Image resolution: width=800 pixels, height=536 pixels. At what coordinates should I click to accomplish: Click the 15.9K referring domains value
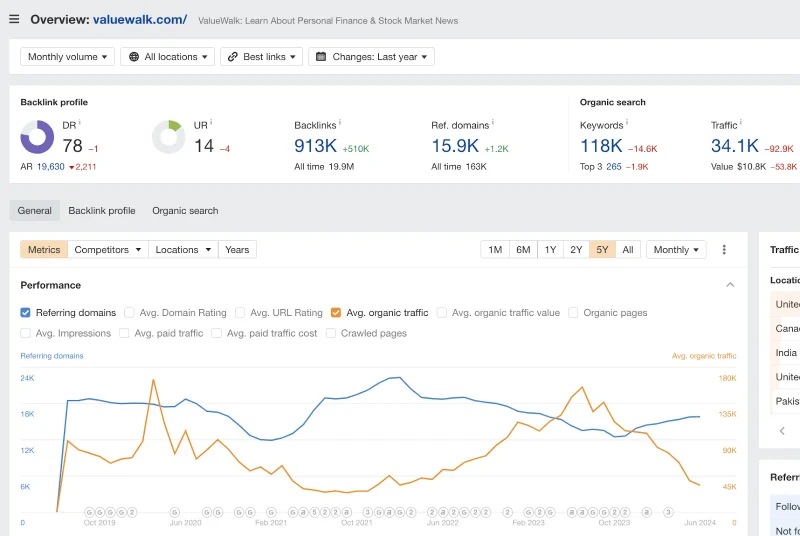coord(455,146)
